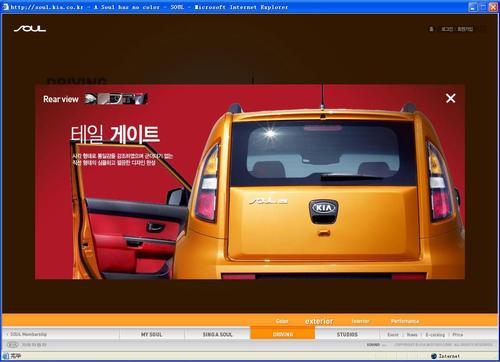This screenshot has width=500, height=362.
Task: Click the sign-up link in the header
Action: click(x=465, y=29)
